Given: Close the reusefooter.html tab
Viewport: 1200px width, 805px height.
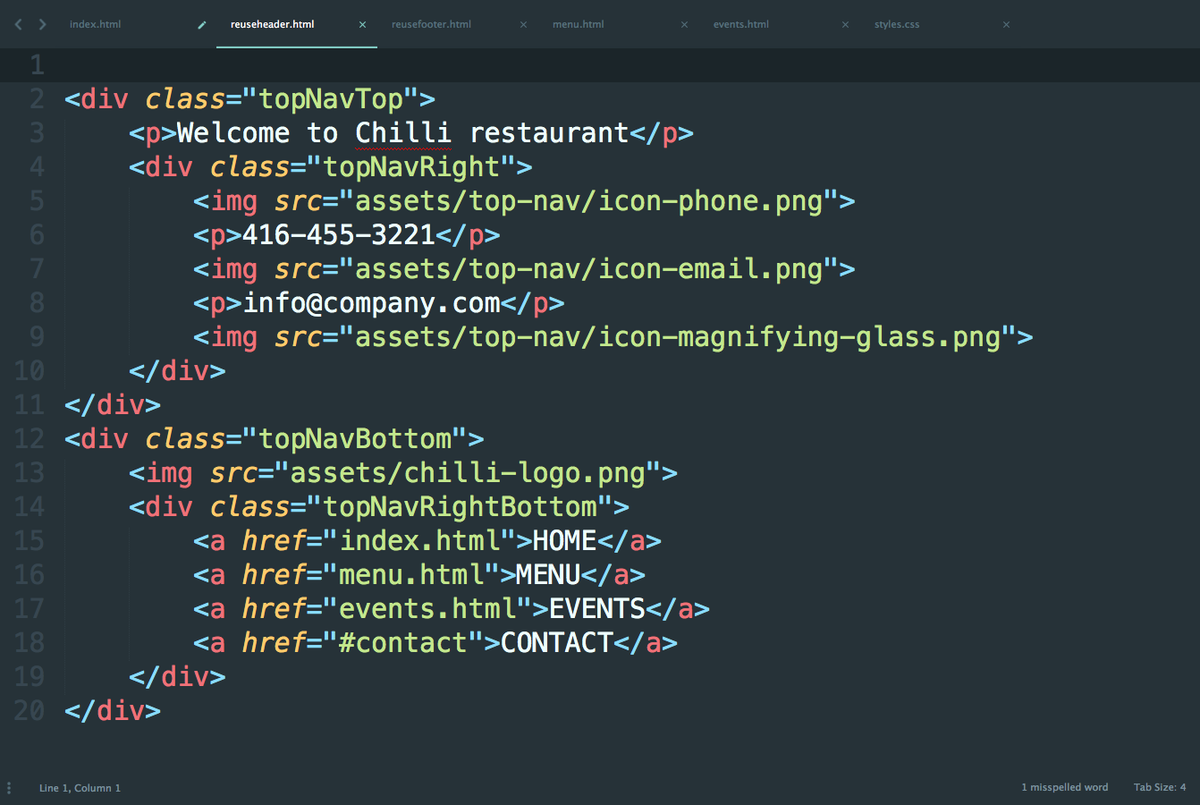Looking at the screenshot, I should pyautogui.click(x=523, y=24).
